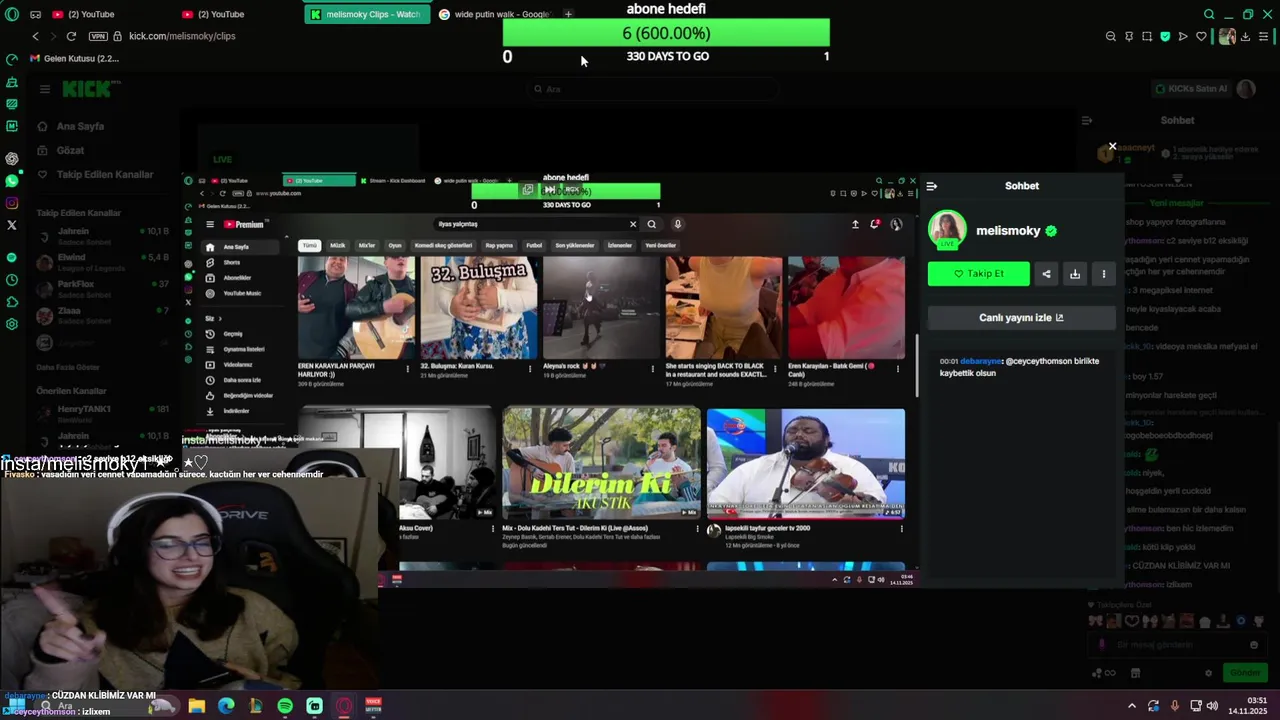Download the clip
This screenshot has height=720, width=1280.
pyautogui.click(x=1075, y=274)
